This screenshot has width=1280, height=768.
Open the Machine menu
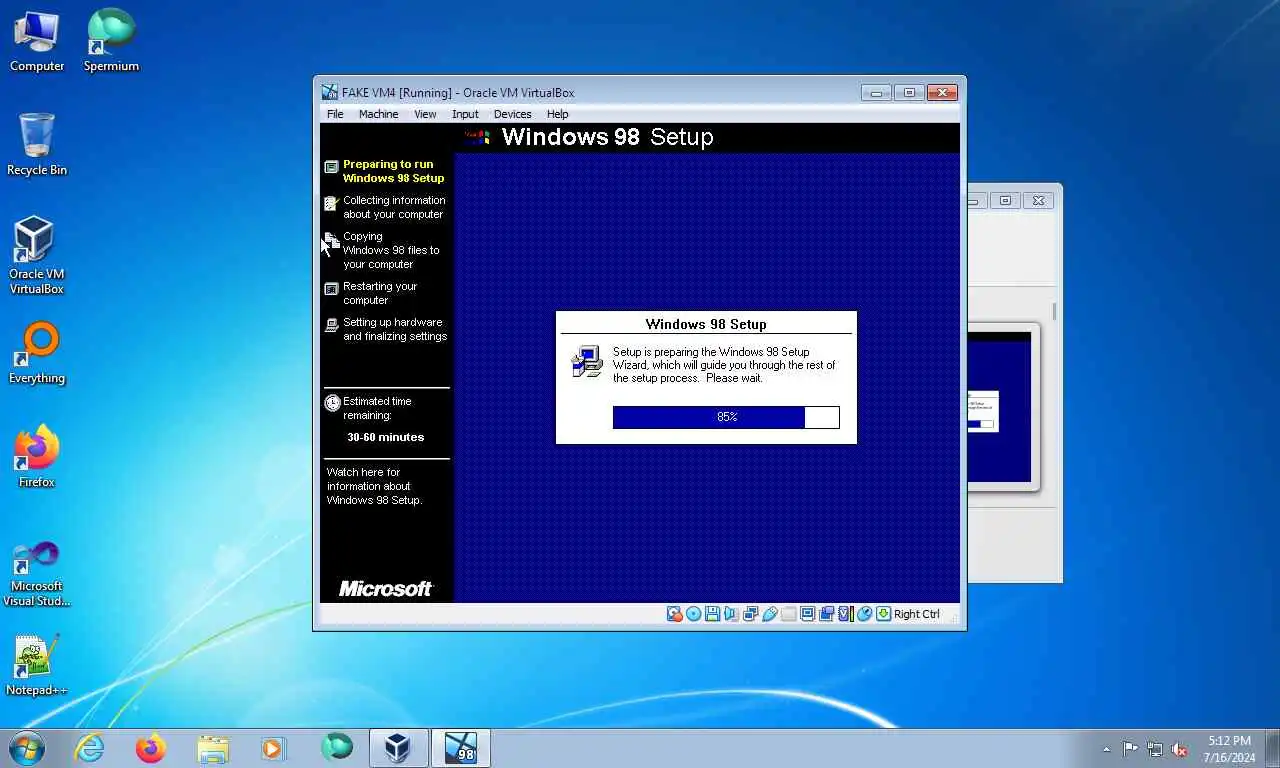(378, 114)
